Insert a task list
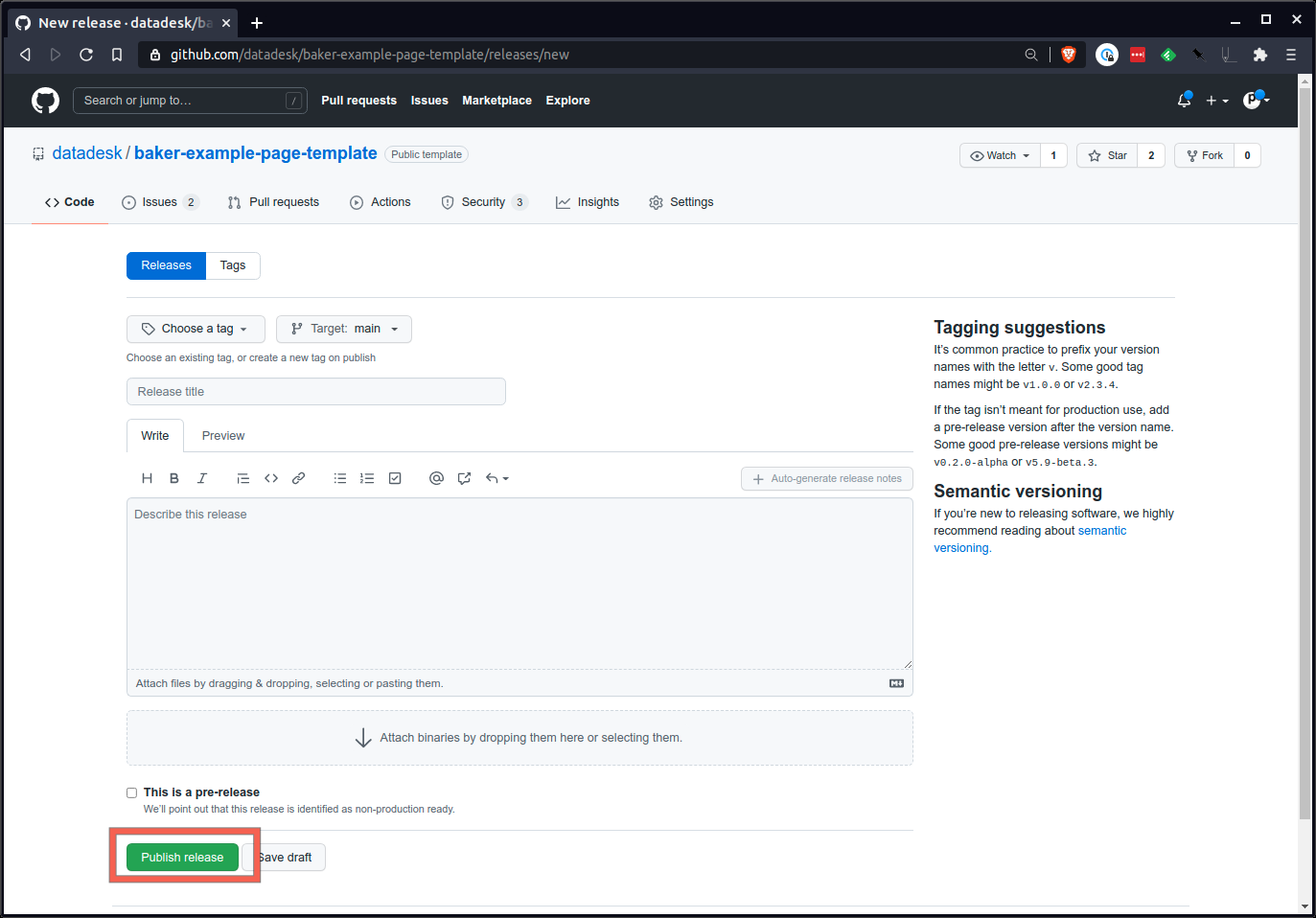1316x918 pixels. pyautogui.click(x=395, y=478)
